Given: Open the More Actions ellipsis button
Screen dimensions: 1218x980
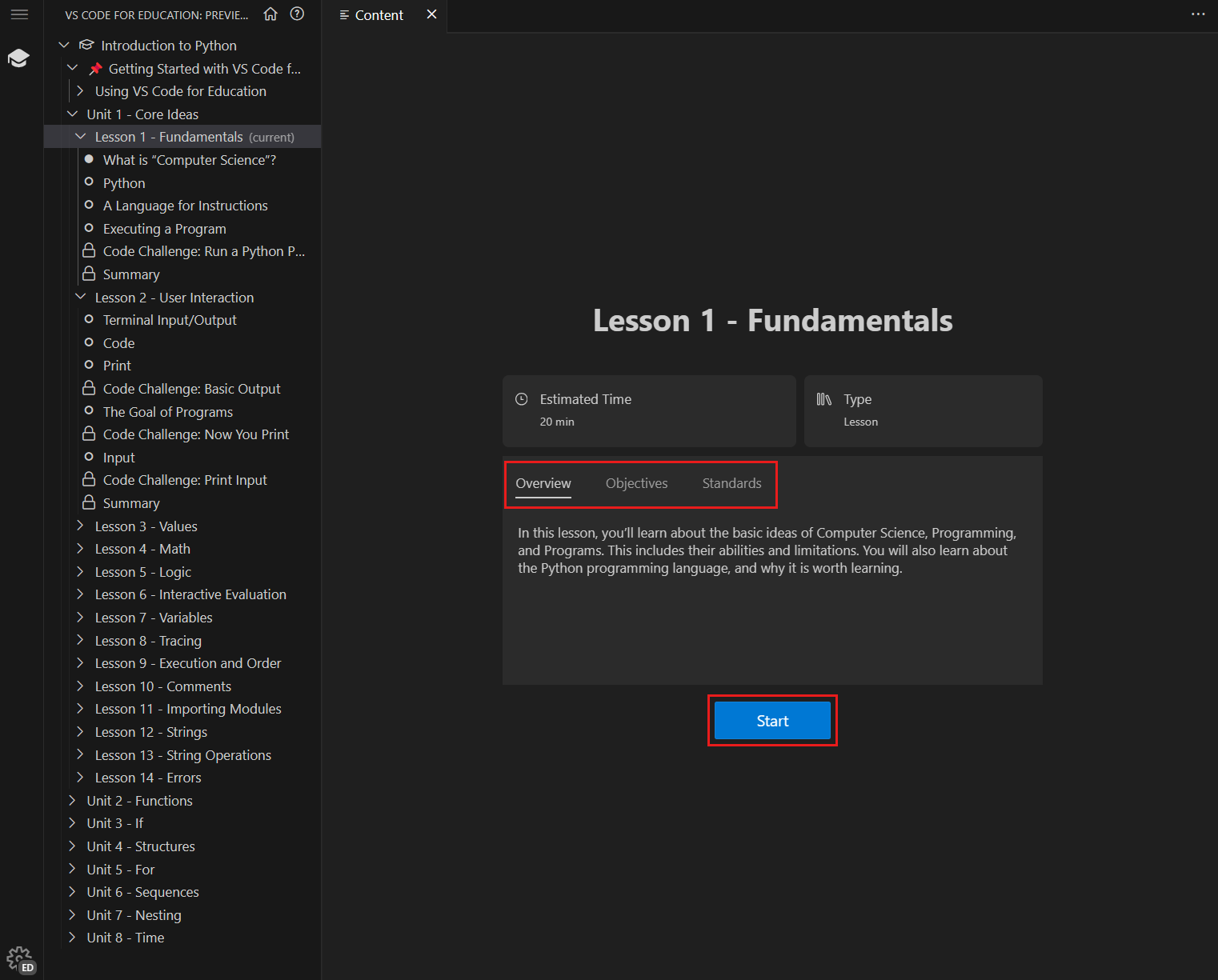Looking at the screenshot, I should click(x=1197, y=14).
